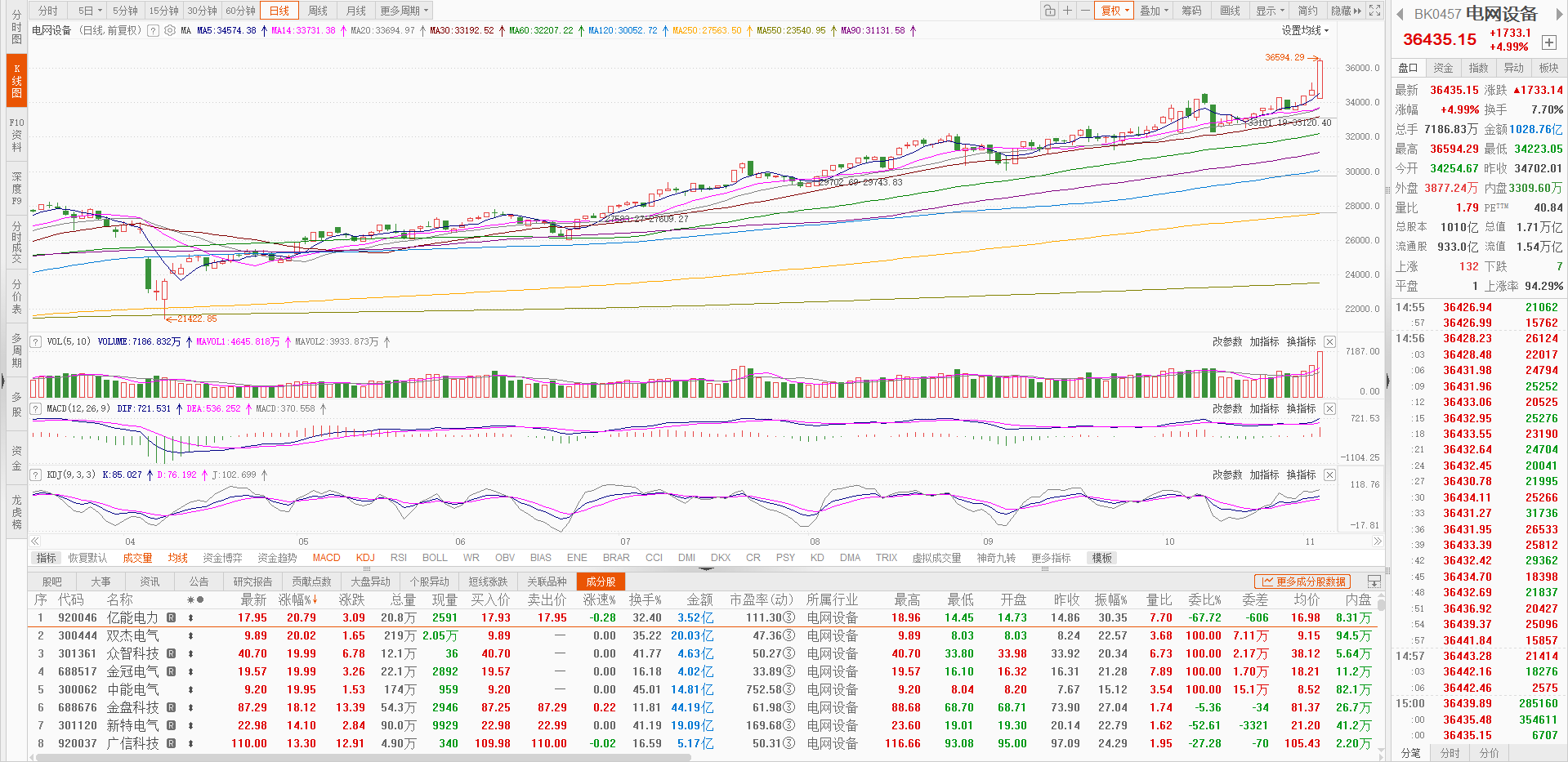Switch to the 周线 period tab

(x=318, y=11)
